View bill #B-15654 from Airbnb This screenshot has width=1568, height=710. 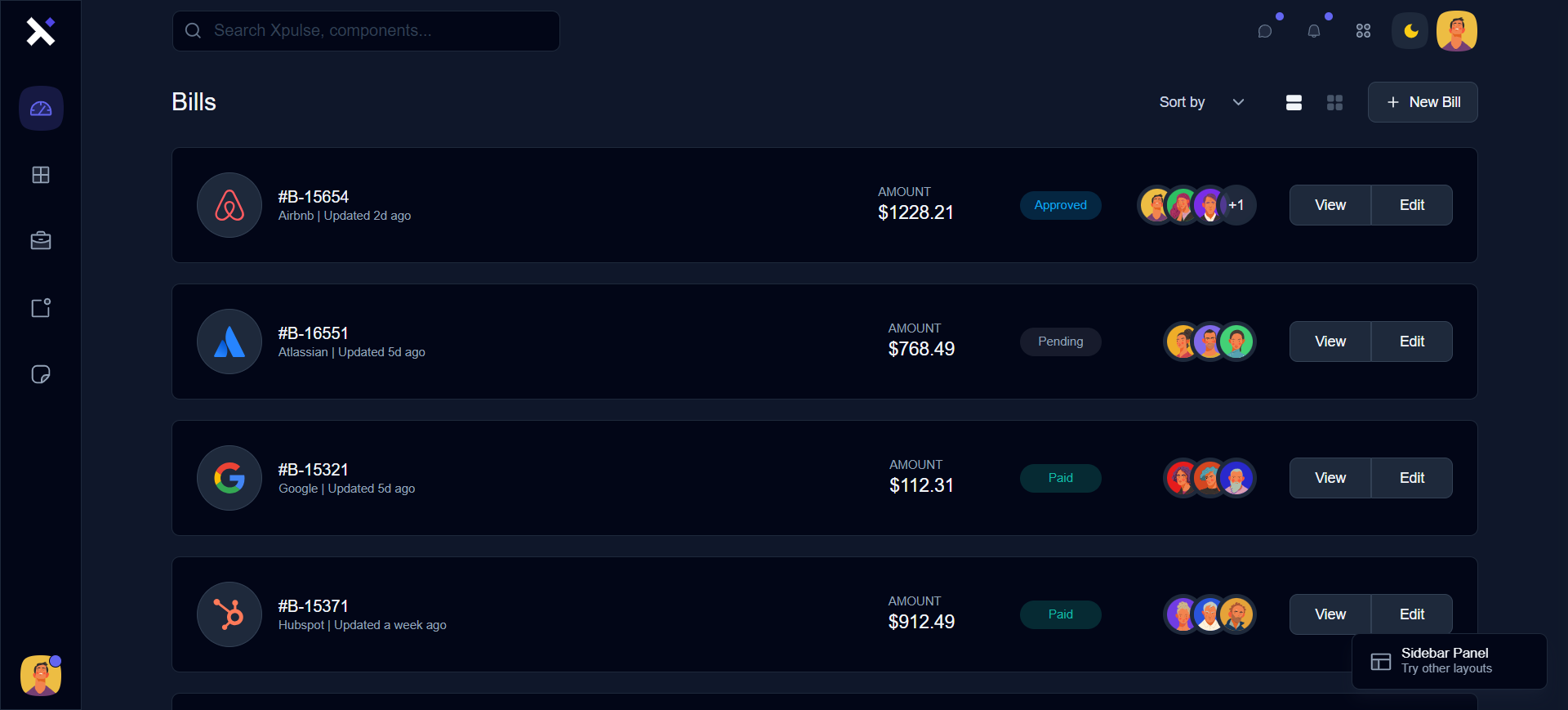tap(1330, 205)
